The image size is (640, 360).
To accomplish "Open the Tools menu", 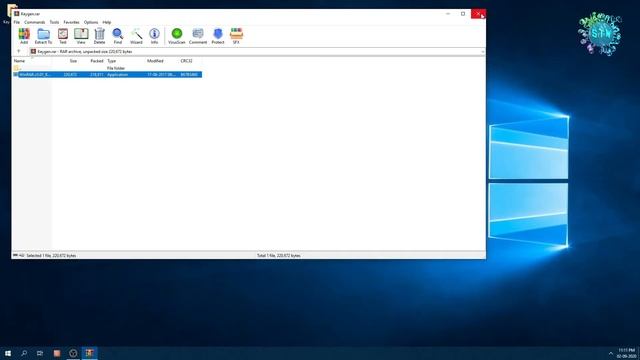I will 54,22.
